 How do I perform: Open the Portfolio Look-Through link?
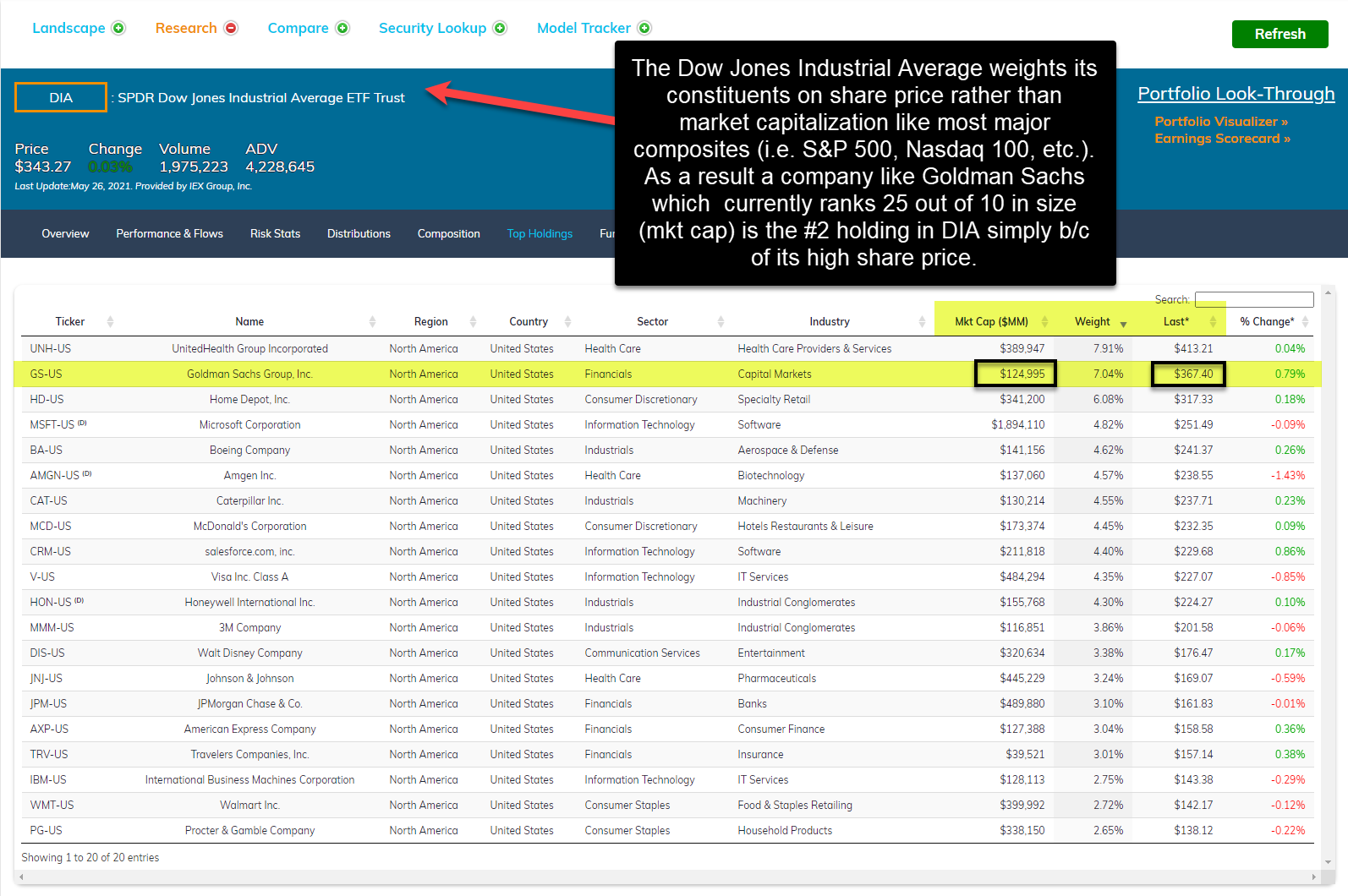pos(1236,94)
